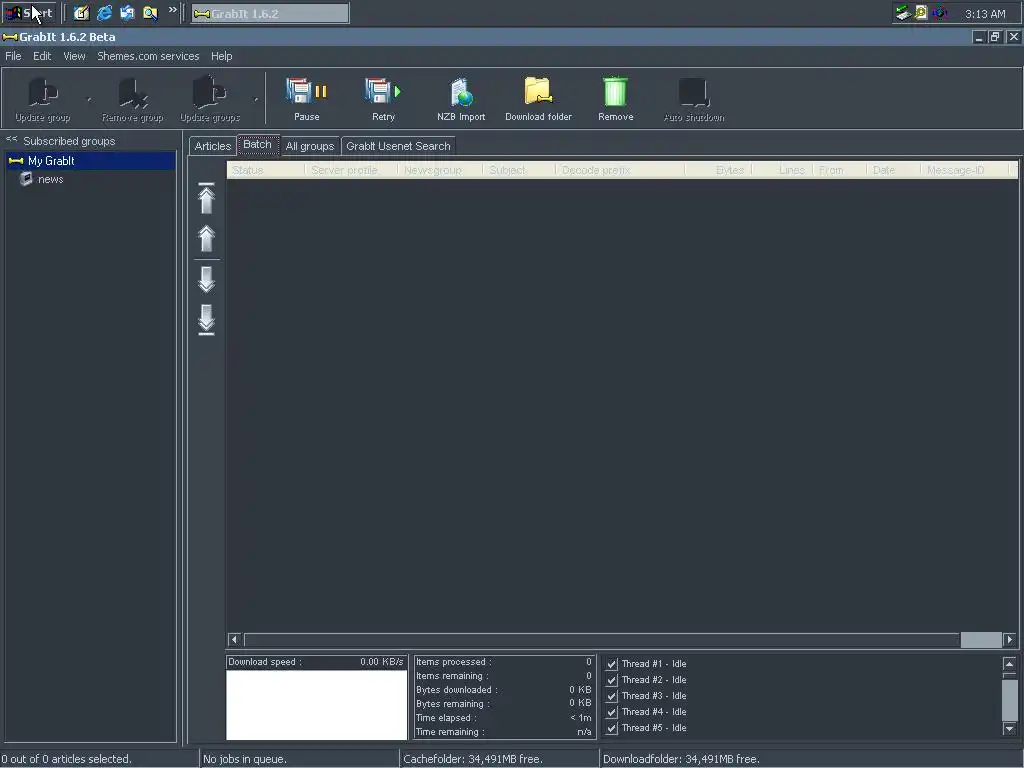Click horizontal scrollbar left arrow
This screenshot has height=768, width=1024.
(234, 639)
